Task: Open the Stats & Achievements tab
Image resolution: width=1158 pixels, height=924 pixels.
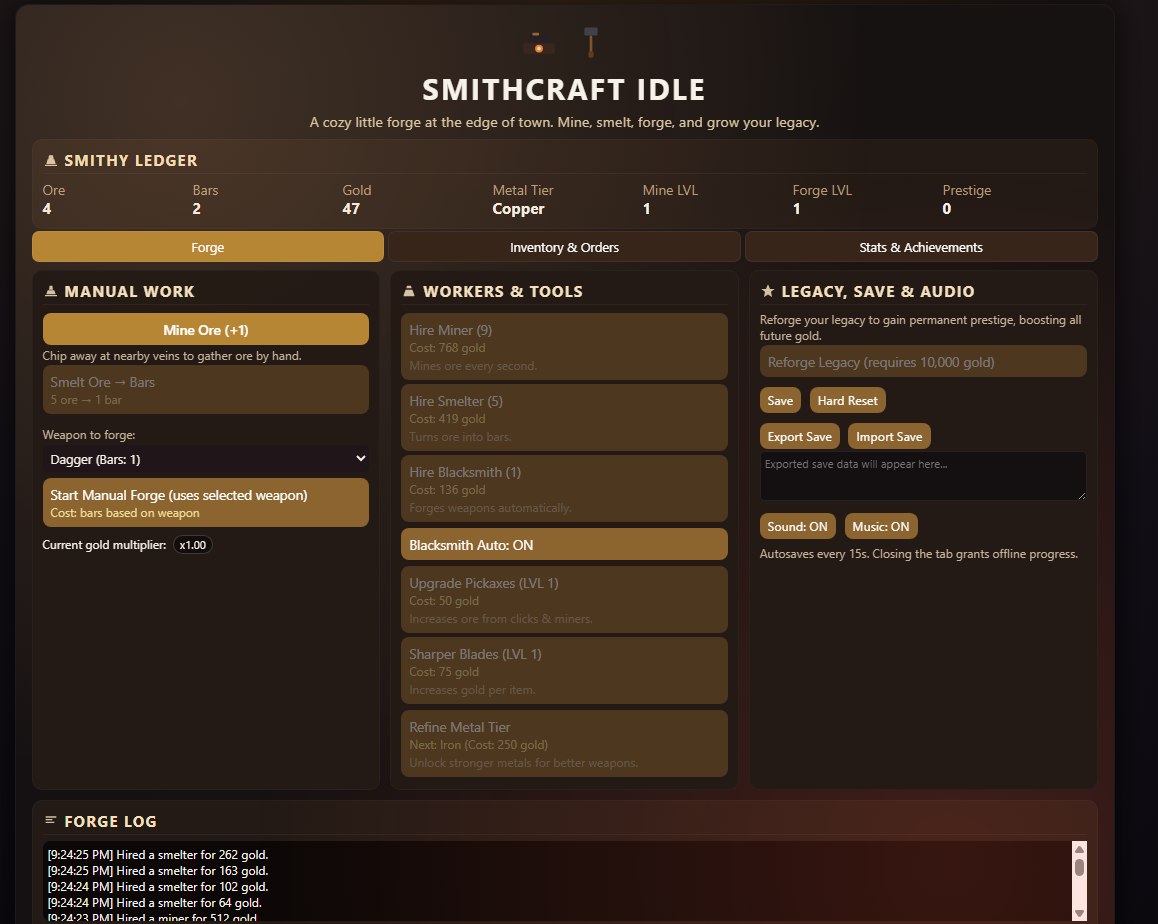Action: [x=921, y=247]
